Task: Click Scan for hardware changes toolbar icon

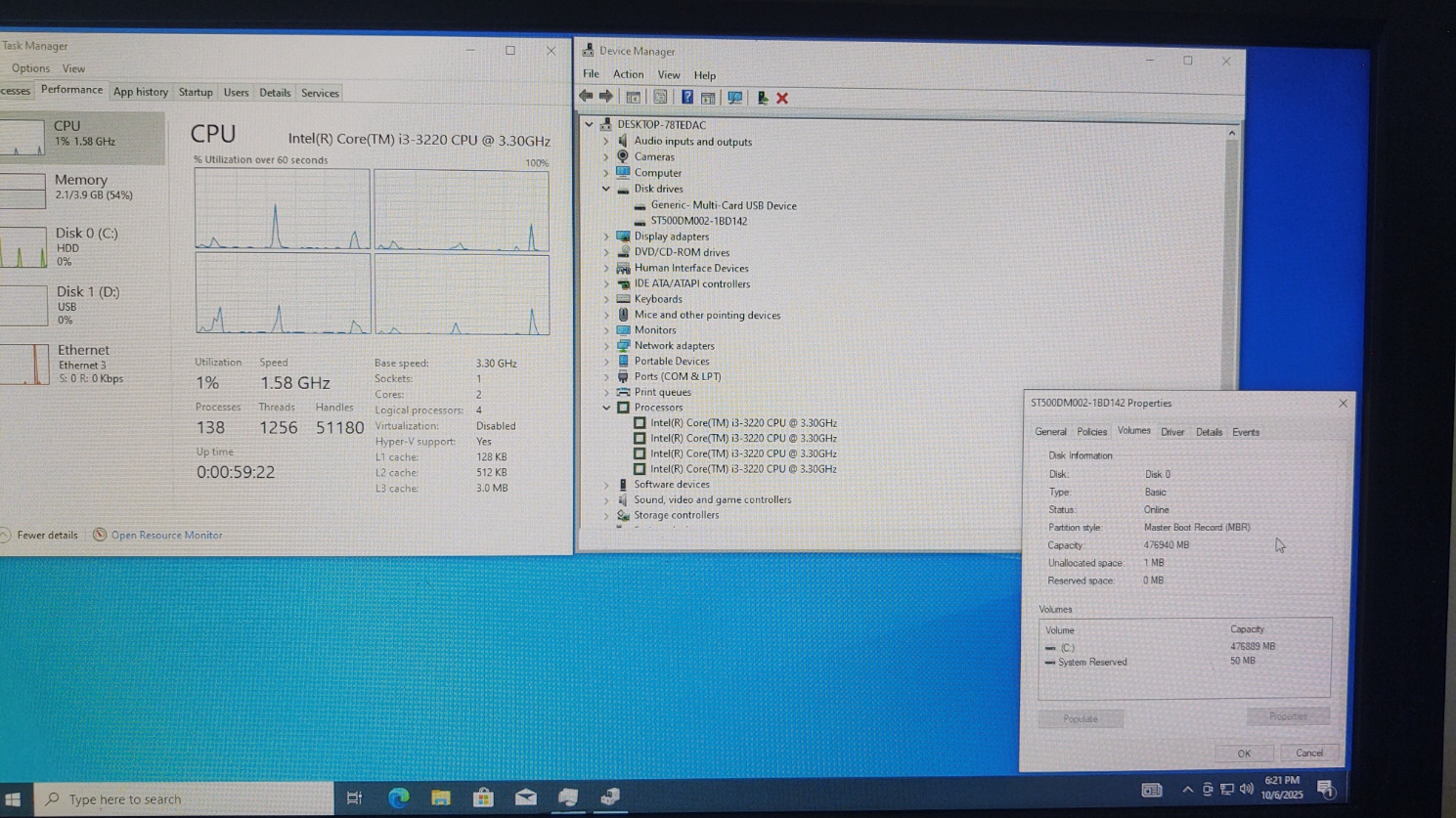Action: point(734,98)
